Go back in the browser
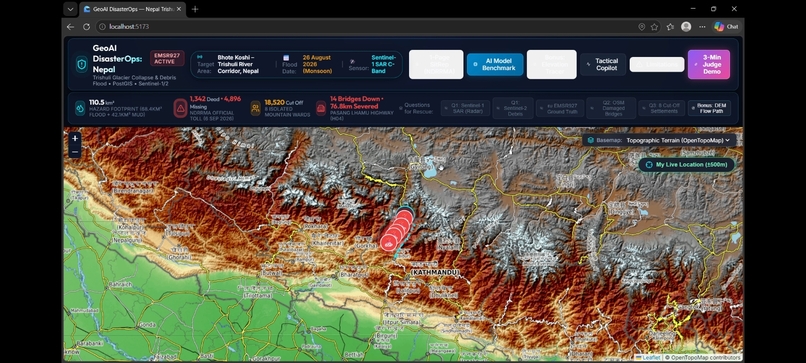The image size is (806, 363). click(x=70, y=27)
